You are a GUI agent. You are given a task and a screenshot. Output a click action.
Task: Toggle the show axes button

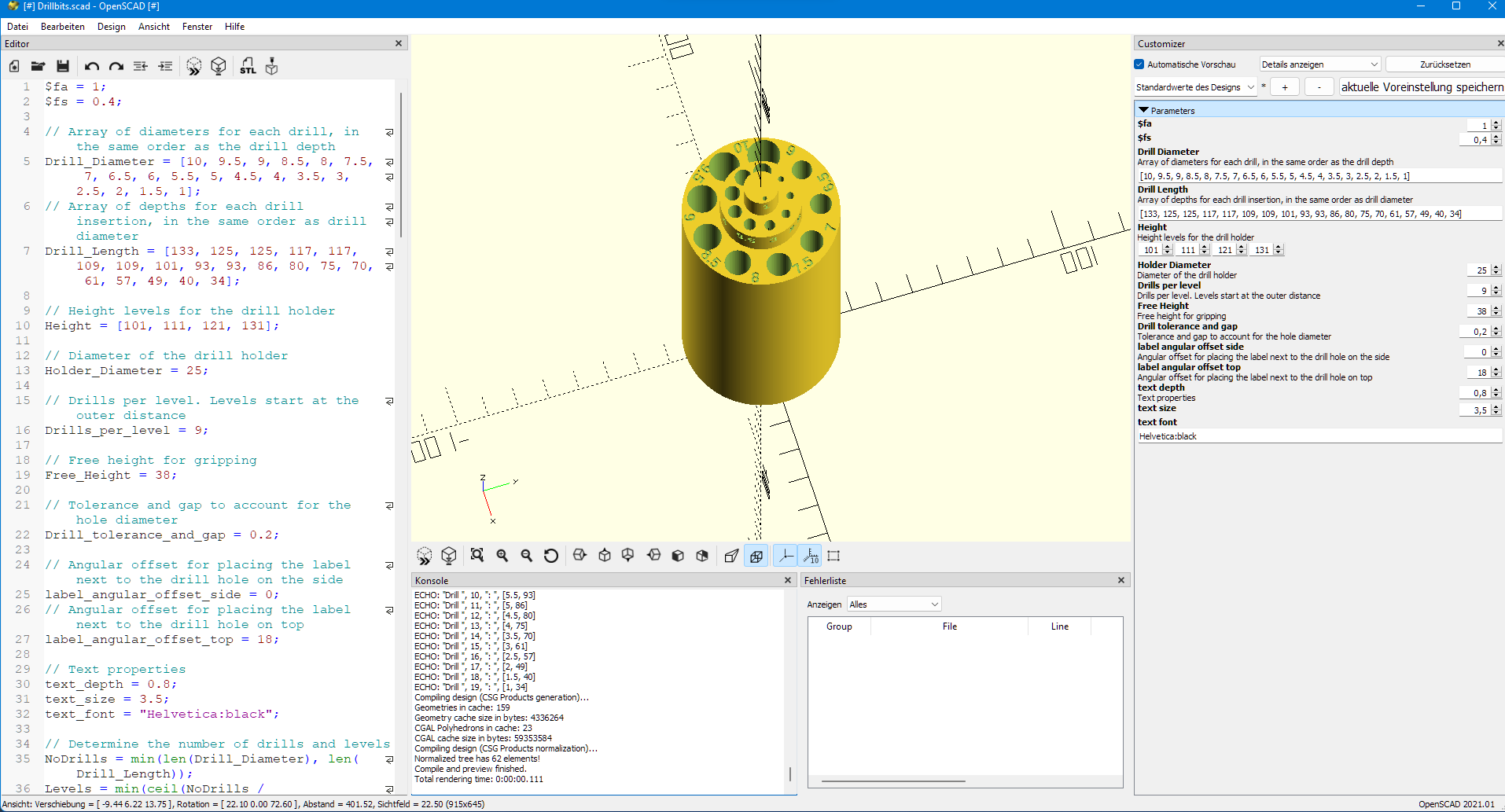tap(786, 556)
